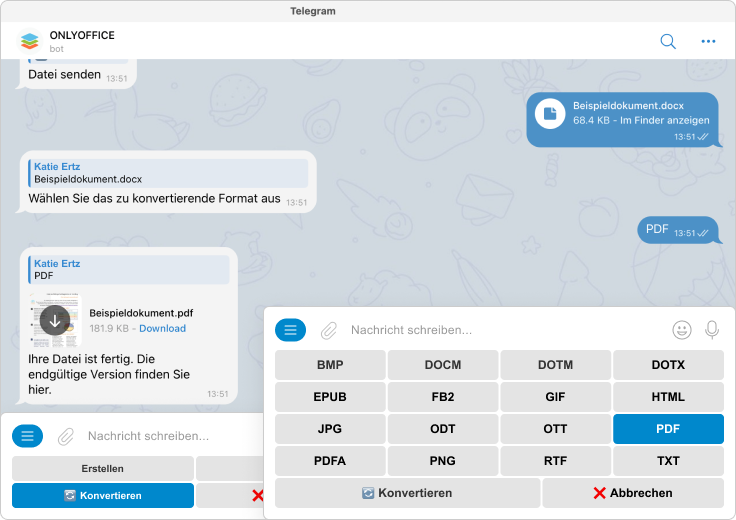Click the 'Im Finder anzeigen' text
The image size is (736, 520).
coord(665,120)
